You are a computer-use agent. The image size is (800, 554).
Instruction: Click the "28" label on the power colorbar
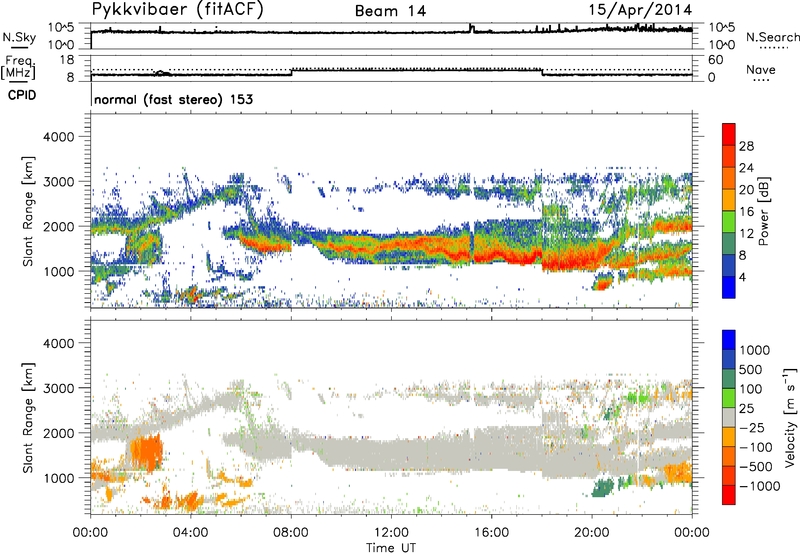746,146
